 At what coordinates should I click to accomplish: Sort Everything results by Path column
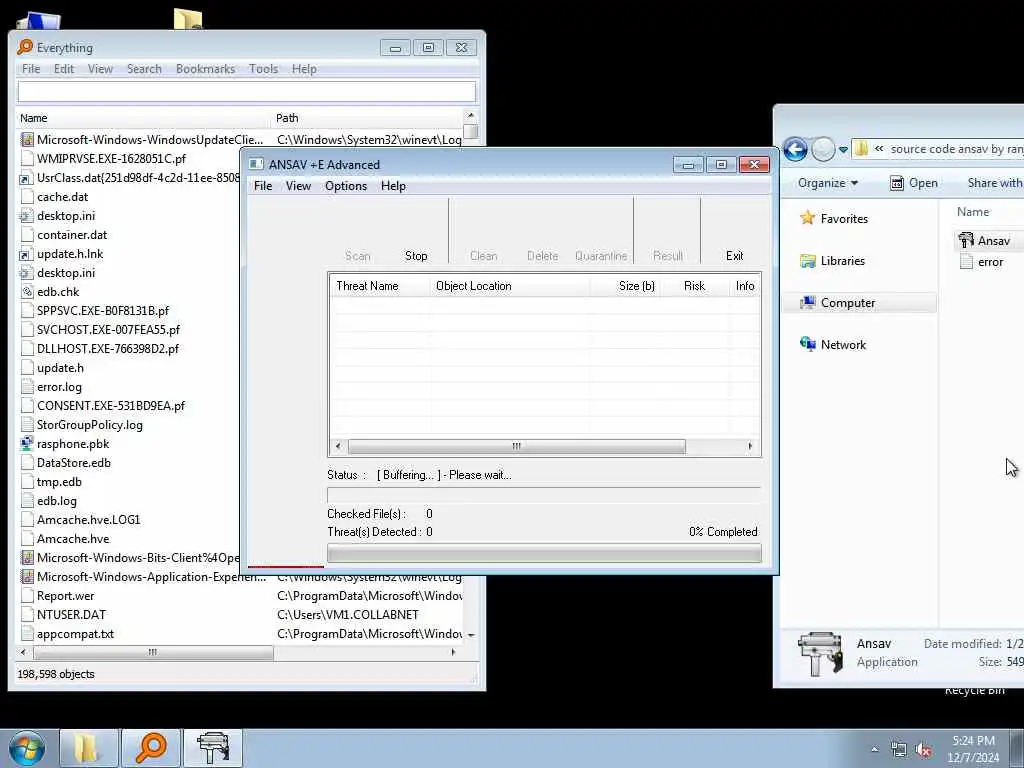366,118
